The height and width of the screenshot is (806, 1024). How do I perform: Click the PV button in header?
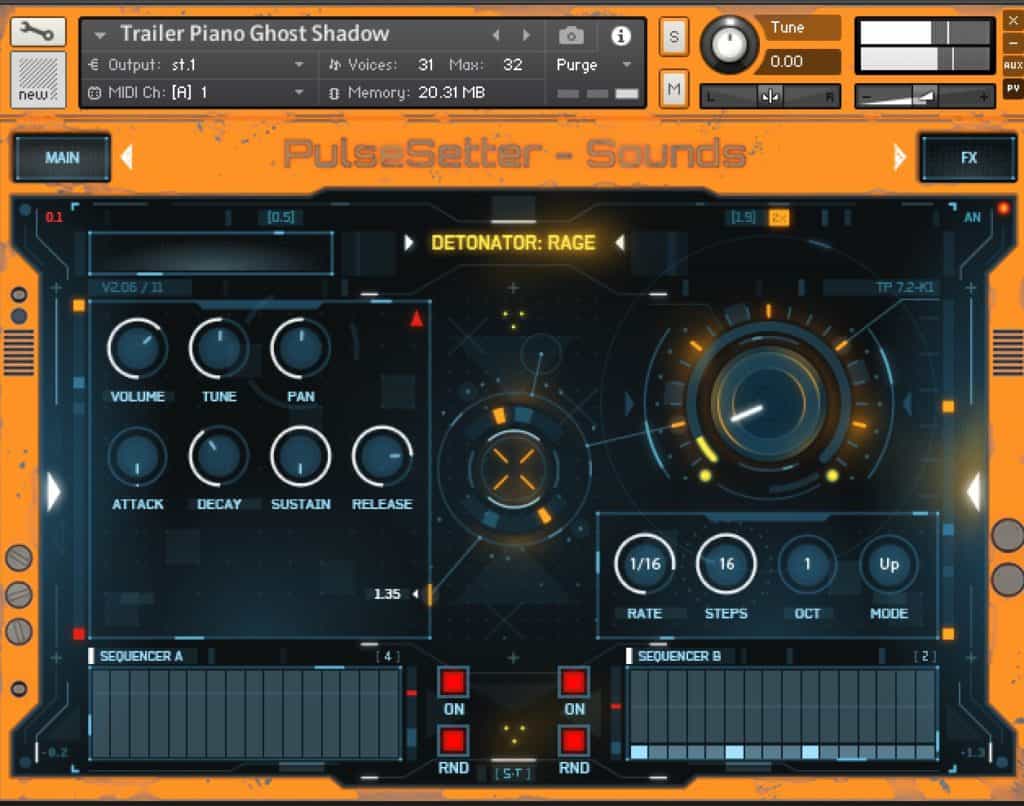tap(1013, 88)
